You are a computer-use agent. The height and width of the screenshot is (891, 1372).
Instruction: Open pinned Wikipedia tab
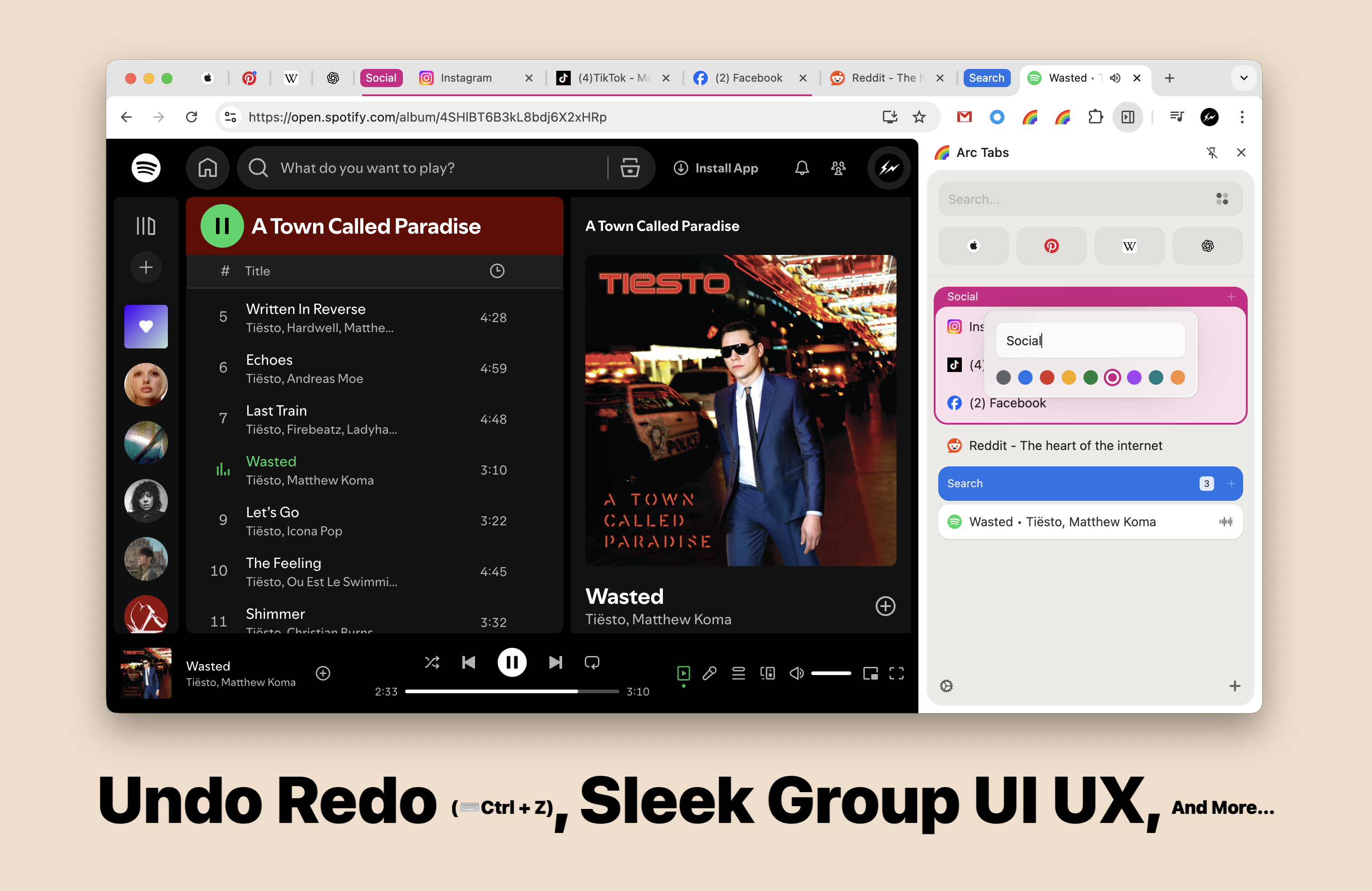pos(291,78)
